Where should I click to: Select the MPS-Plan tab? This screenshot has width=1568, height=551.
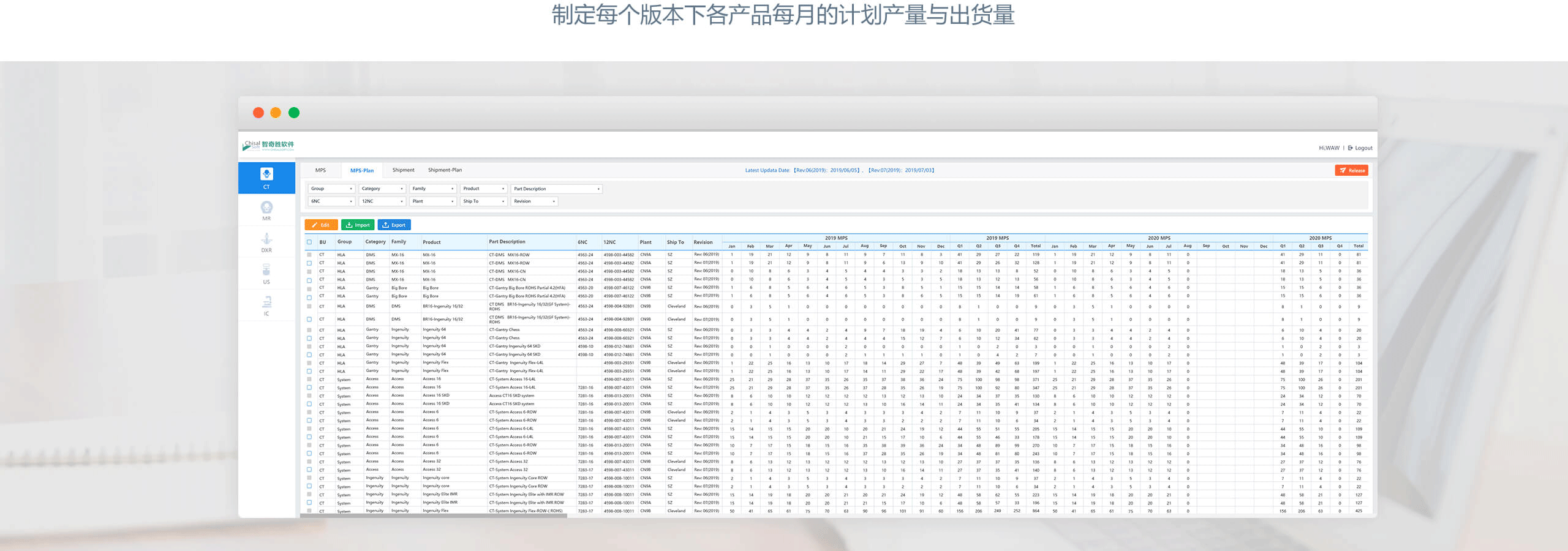pos(361,170)
